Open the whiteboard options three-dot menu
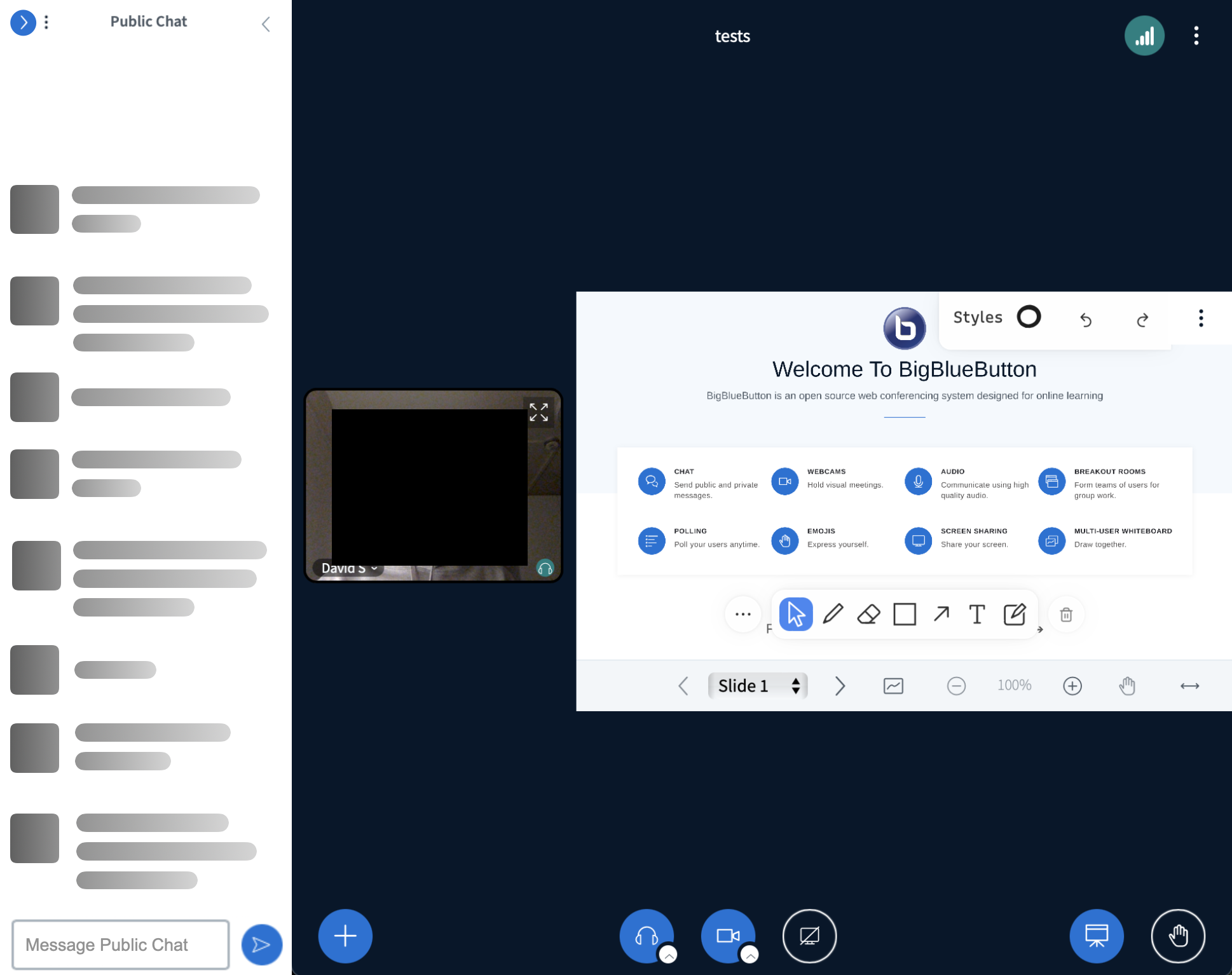Image resolution: width=1232 pixels, height=975 pixels. tap(1201, 317)
